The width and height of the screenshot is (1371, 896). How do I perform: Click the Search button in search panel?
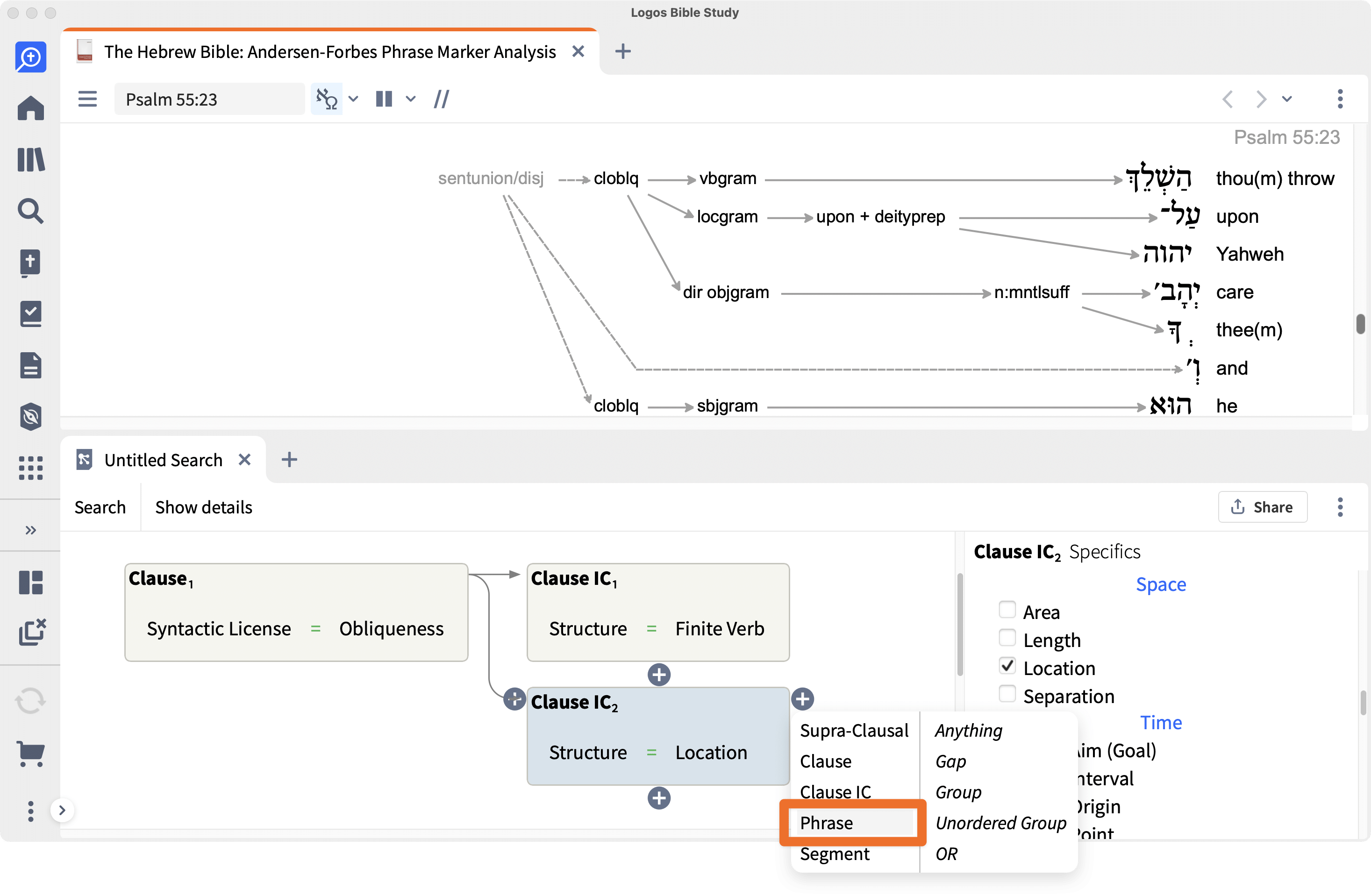[100, 507]
